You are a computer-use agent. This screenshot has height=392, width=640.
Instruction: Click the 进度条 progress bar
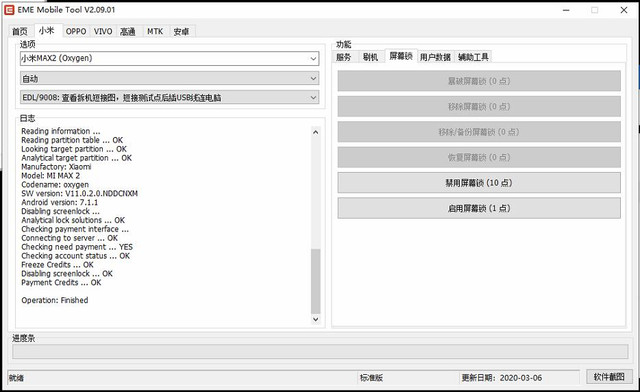tap(320, 352)
